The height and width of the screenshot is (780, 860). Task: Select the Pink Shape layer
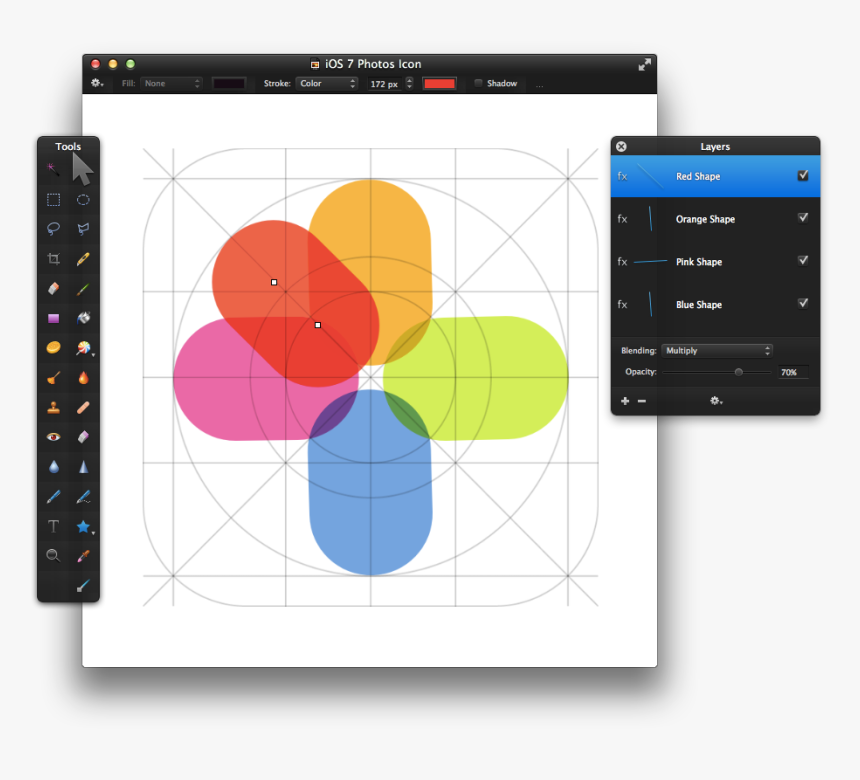tap(715, 262)
